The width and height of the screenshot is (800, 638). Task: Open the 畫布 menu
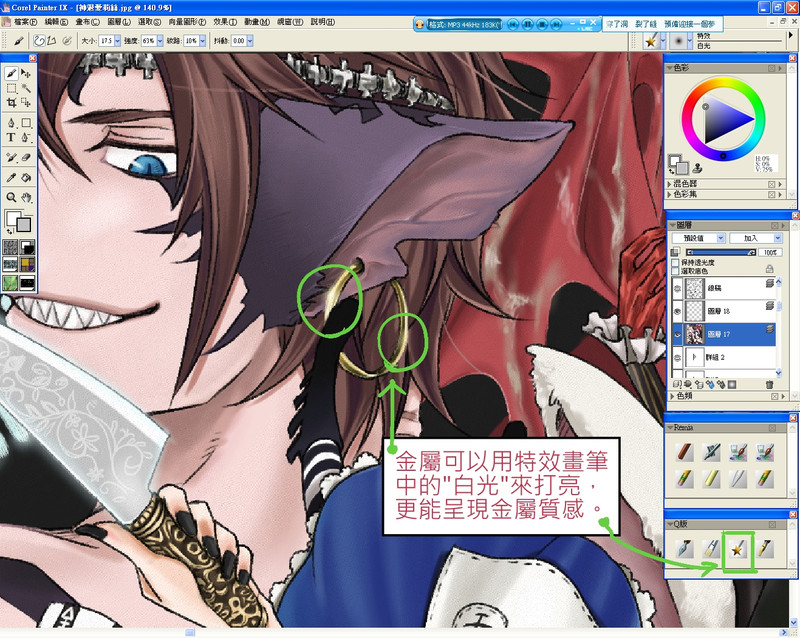pyautogui.click(x=87, y=22)
